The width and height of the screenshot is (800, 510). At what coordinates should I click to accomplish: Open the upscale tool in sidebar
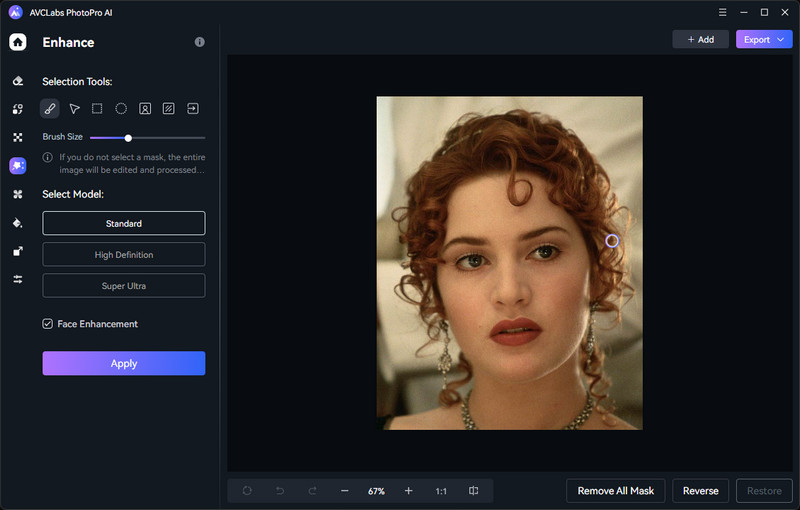pos(18,251)
